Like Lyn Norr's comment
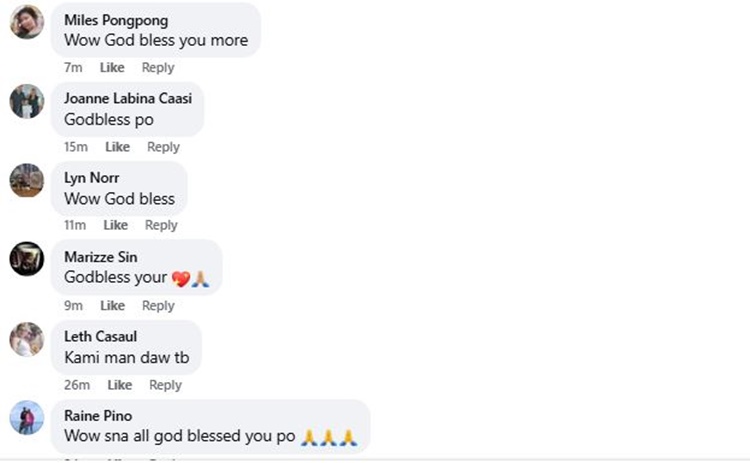This screenshot has width=750, height=463. tap(116, 226)
